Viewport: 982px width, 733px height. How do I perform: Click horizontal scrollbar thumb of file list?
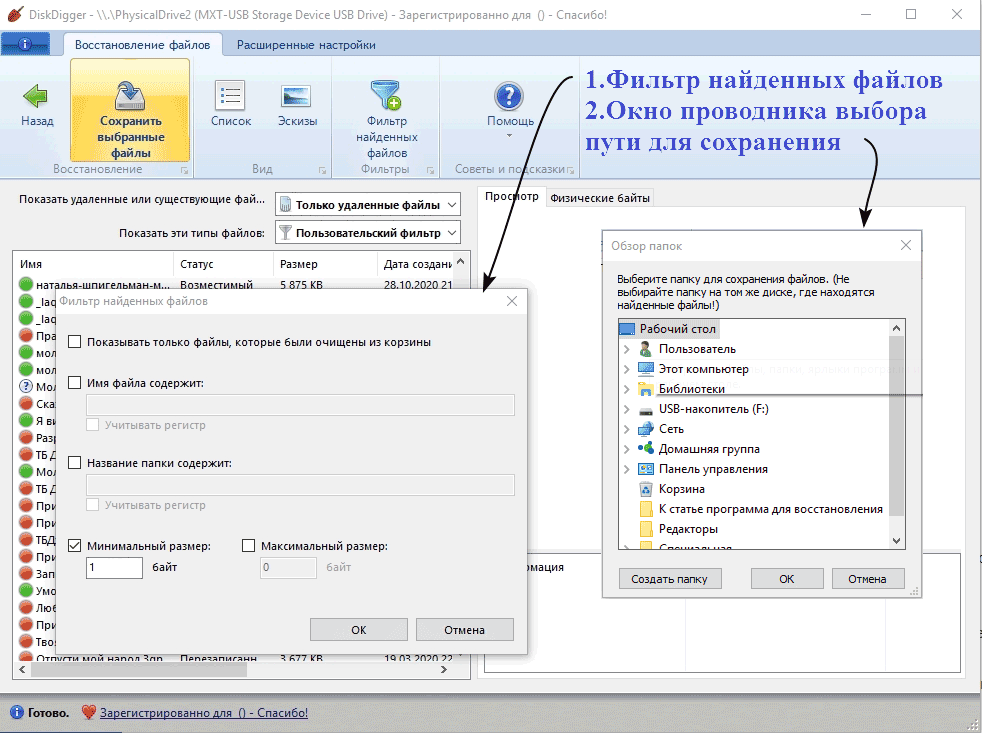(138, 670)
